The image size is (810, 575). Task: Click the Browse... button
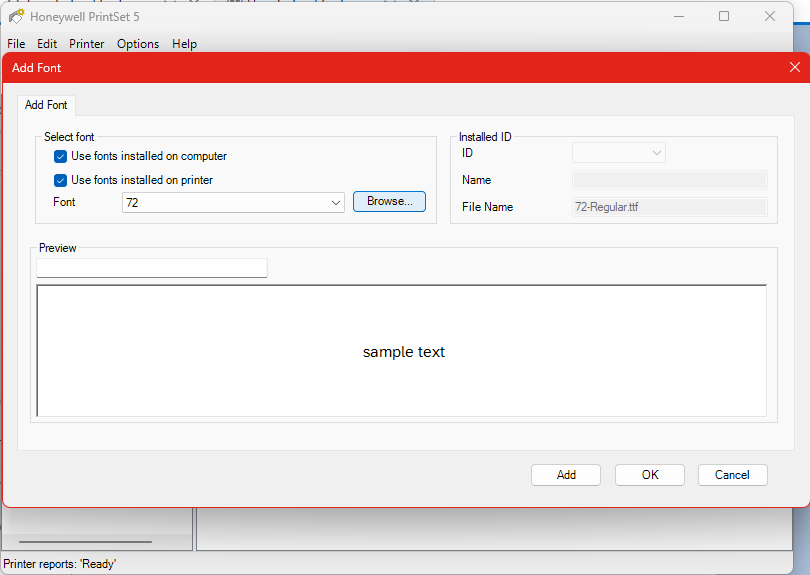point(390,201)
